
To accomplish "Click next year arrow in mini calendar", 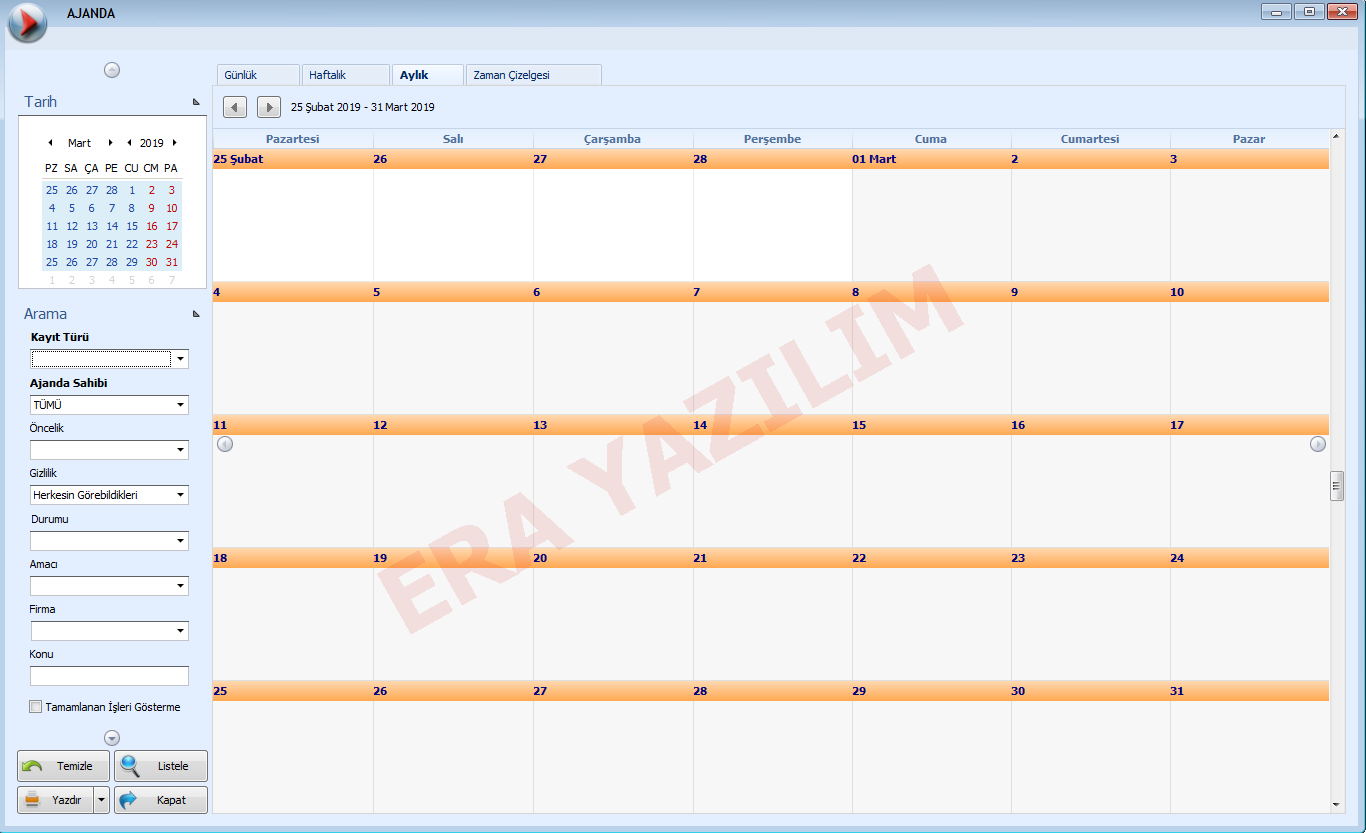I will click(x=175, y=143).
